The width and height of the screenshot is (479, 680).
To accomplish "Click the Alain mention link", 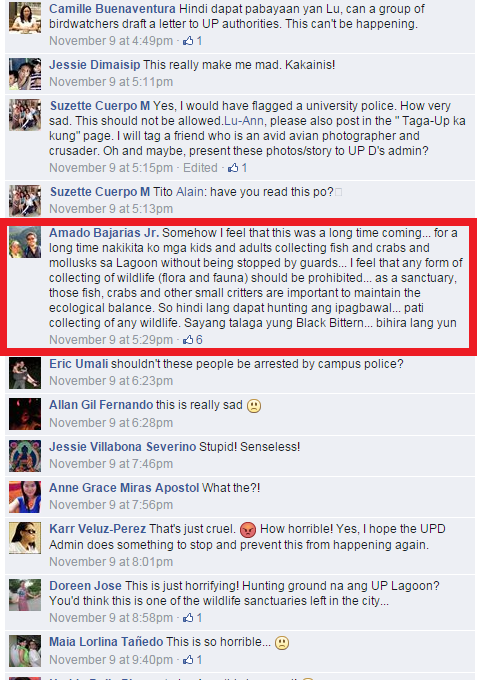I will [x=189, y=192].
